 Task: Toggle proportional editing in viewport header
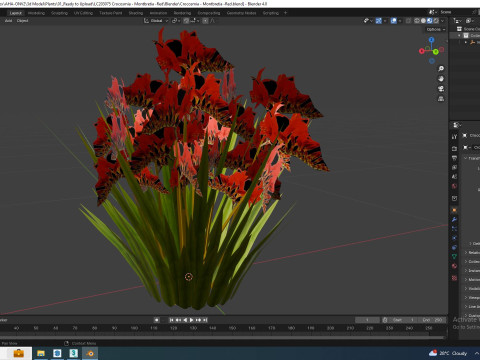pyautogui.click(x=206, y=21)
